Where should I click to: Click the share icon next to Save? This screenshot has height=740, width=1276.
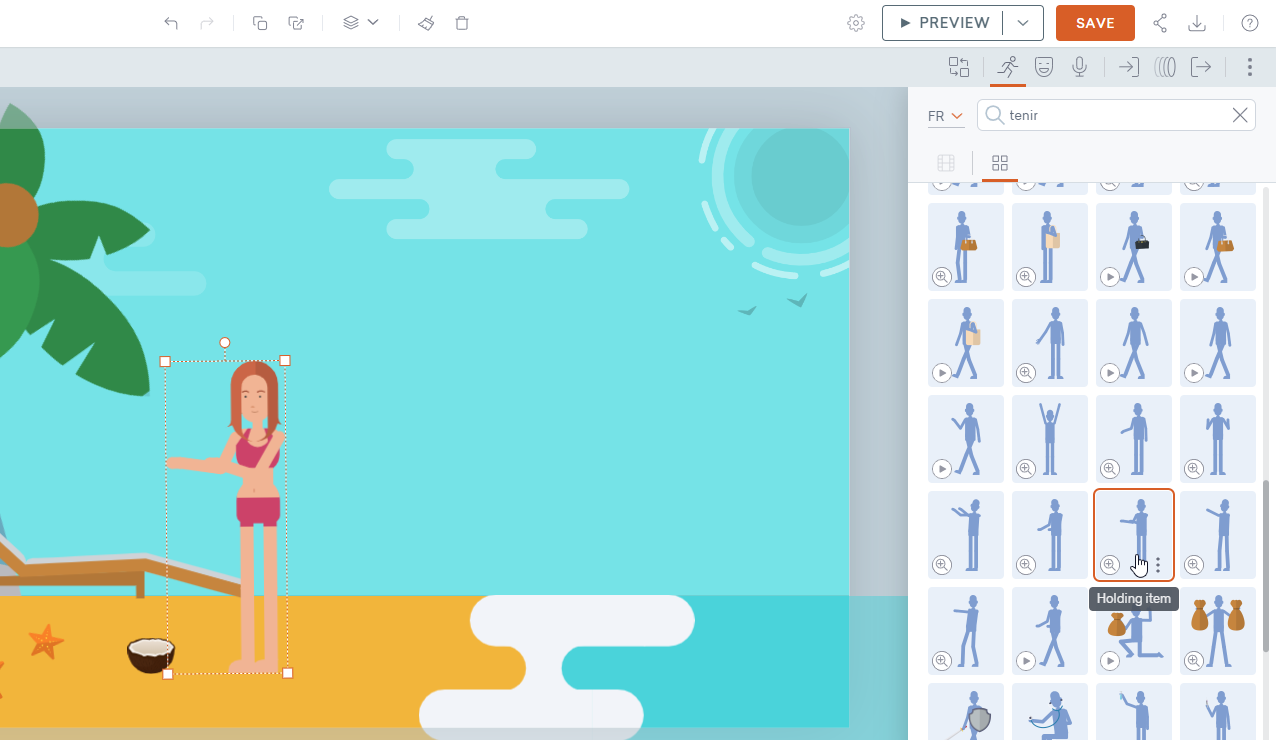point(1160,23)
